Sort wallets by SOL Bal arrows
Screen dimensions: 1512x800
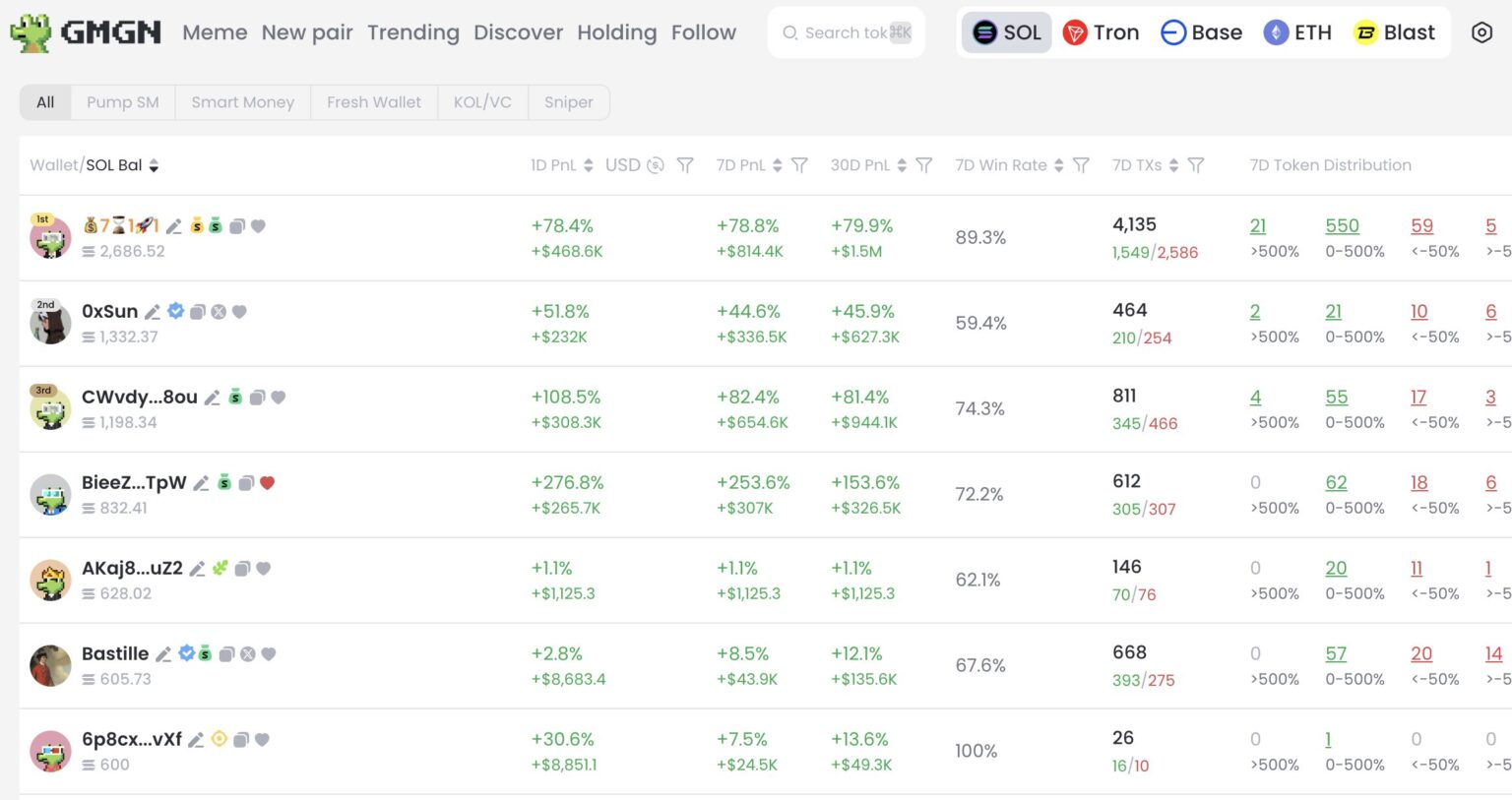pos(154,165)
